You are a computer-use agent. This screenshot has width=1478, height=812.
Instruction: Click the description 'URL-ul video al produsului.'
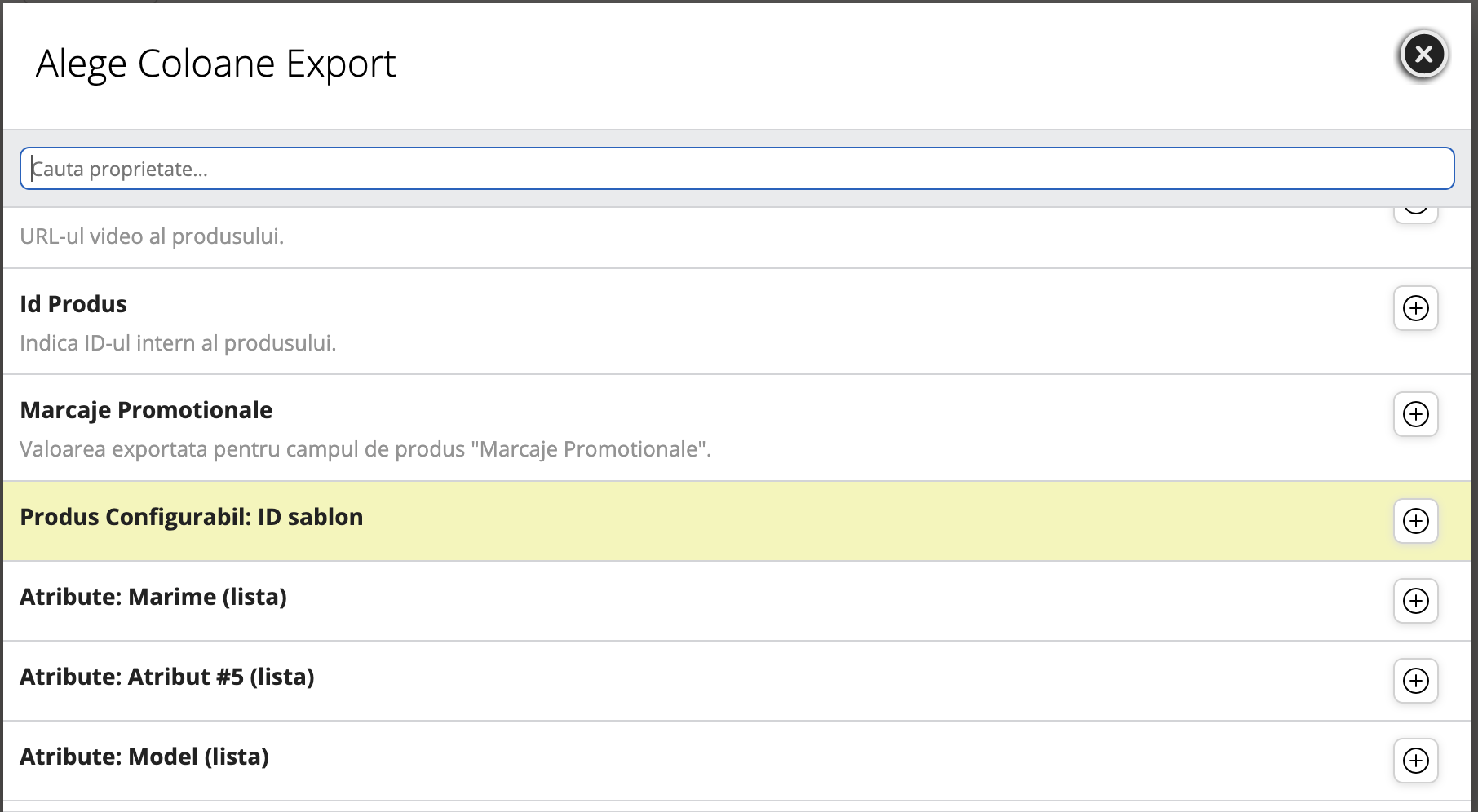pyautogui.click(x=152, y=236)
